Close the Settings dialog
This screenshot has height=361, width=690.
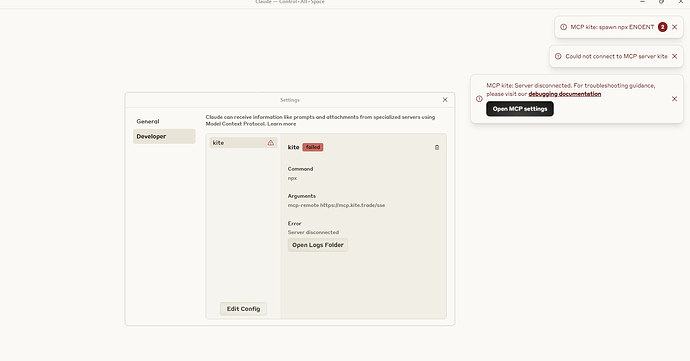click(445, 100)
